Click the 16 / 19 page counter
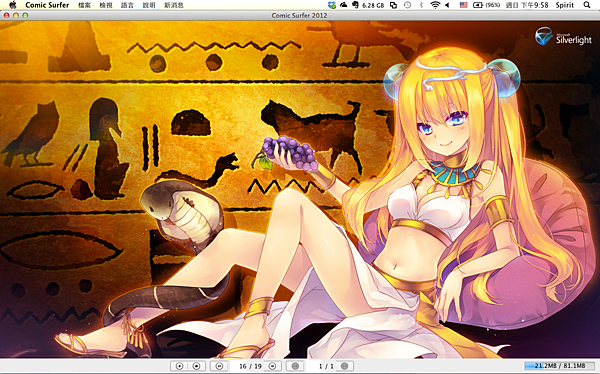Screen dimensions: 600x374 (250, 366)
